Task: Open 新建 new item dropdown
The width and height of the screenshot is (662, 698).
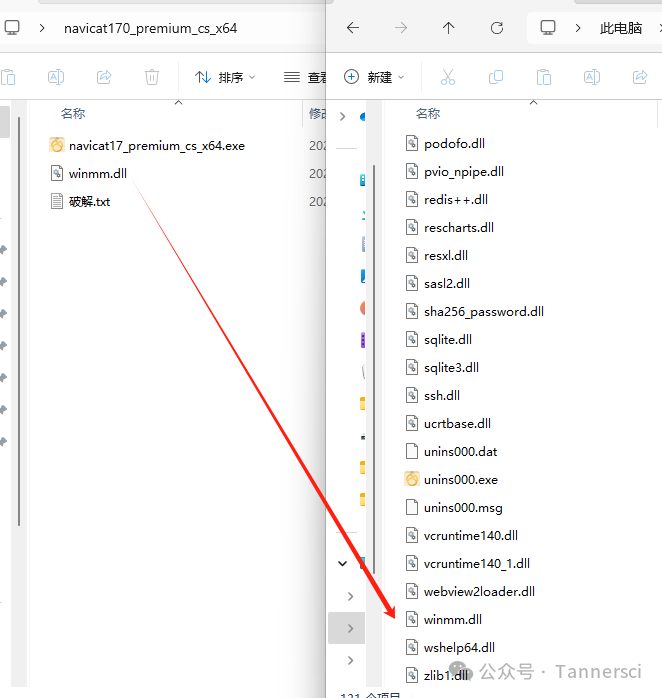Action: click(374, 77)
